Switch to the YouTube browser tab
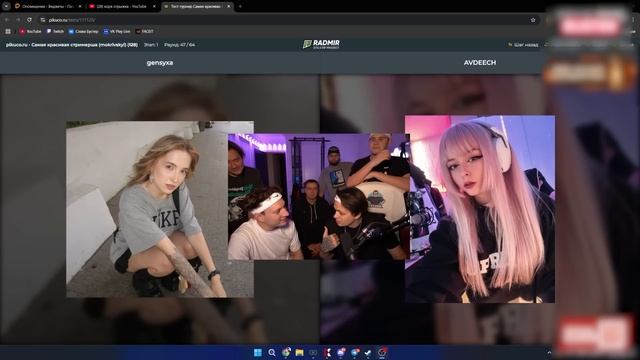Viewport: 640px width, 360px height. (x=122, y=7)
